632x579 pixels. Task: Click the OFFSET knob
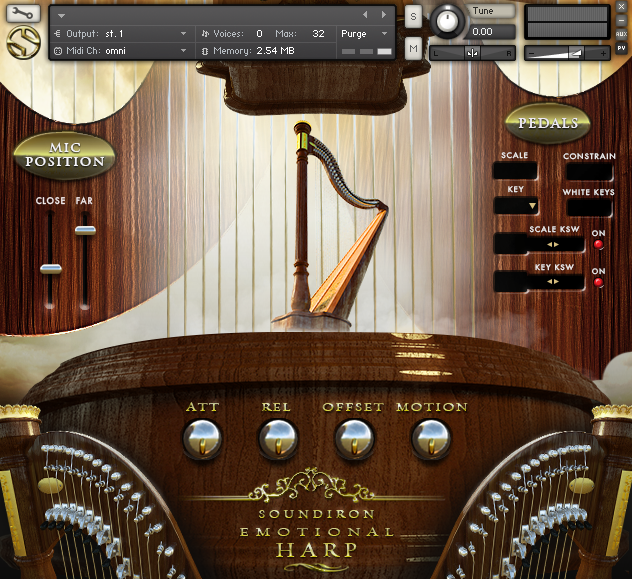[x=354, y=439]
